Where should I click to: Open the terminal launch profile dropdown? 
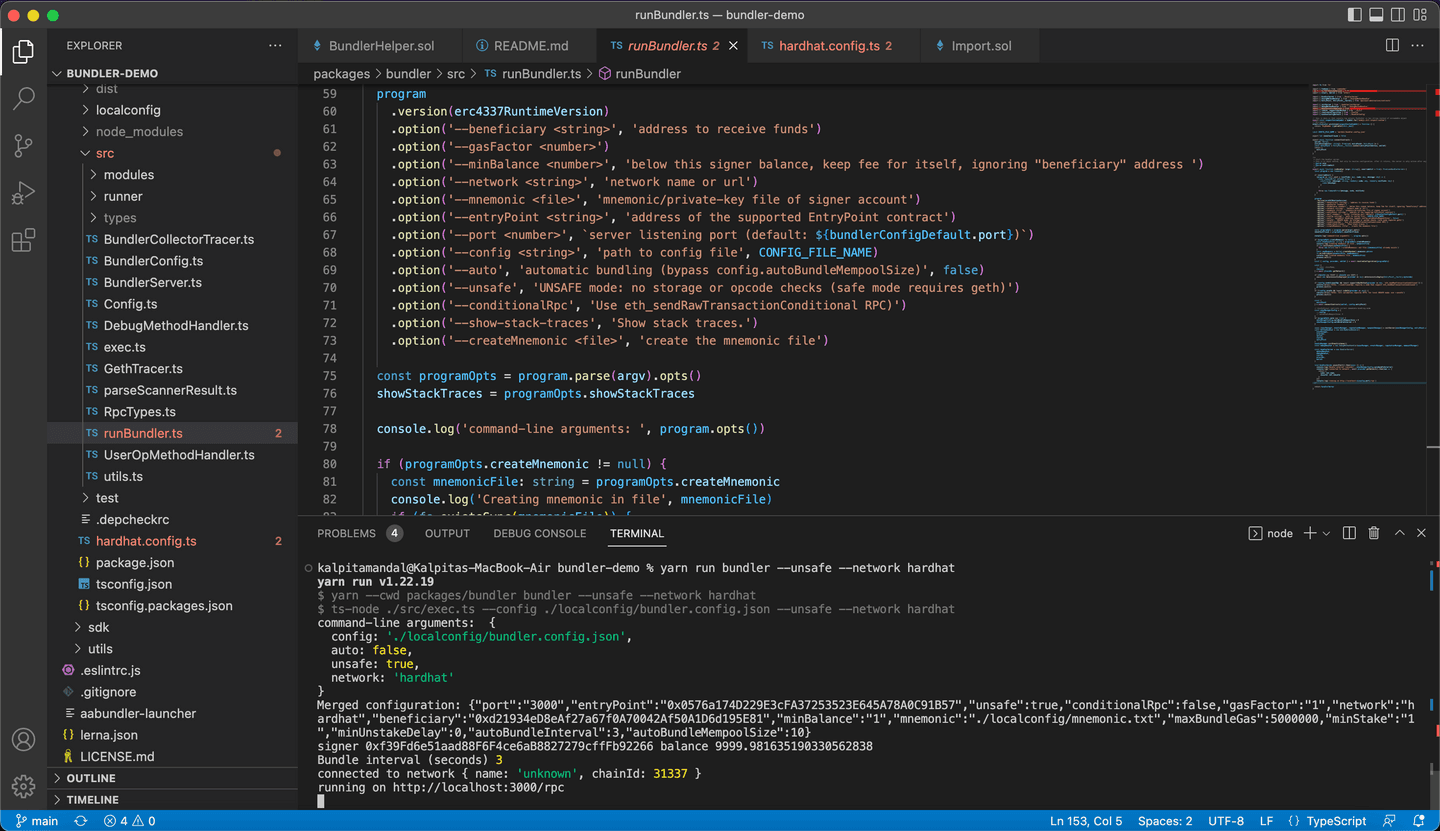(x=1327, y=533)
